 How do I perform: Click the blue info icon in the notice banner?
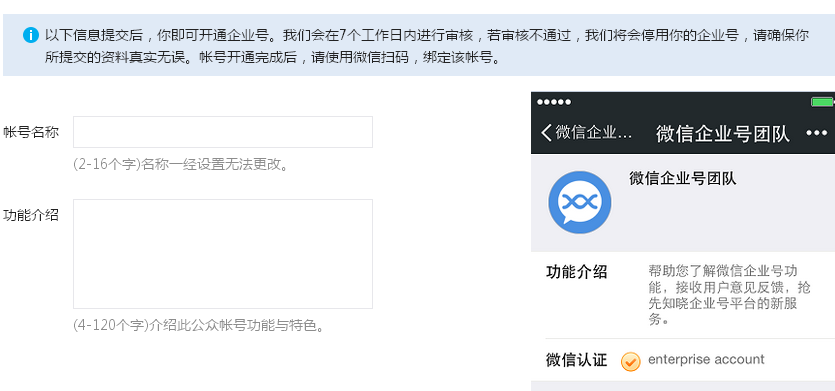pos(31,36)
